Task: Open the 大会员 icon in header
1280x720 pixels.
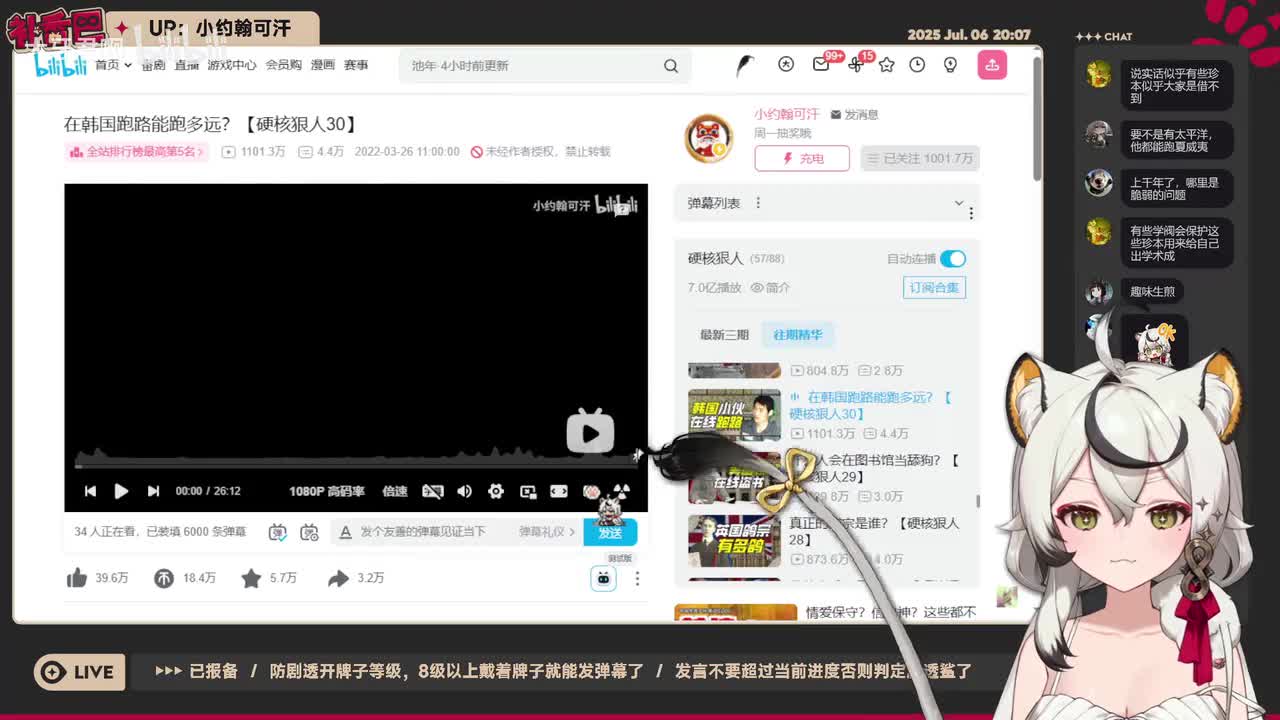Action: tap(786, 64)
